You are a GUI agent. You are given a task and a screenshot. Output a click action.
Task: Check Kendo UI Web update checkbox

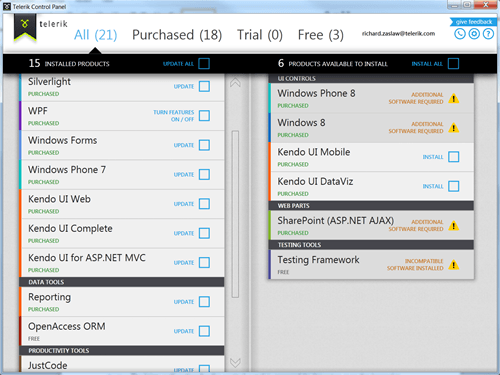point(204,204)
